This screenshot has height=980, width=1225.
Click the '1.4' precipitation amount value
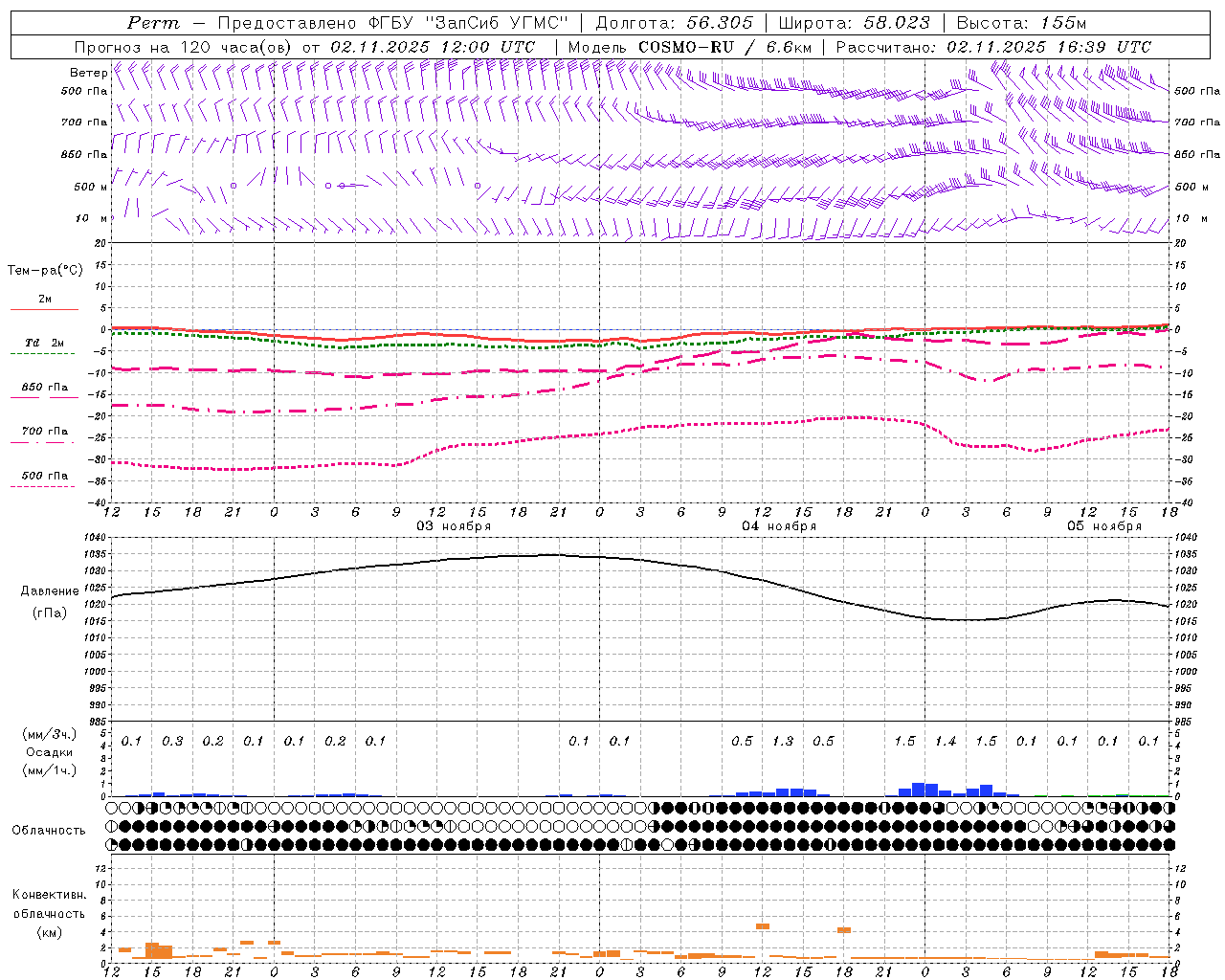coord(946,742)
